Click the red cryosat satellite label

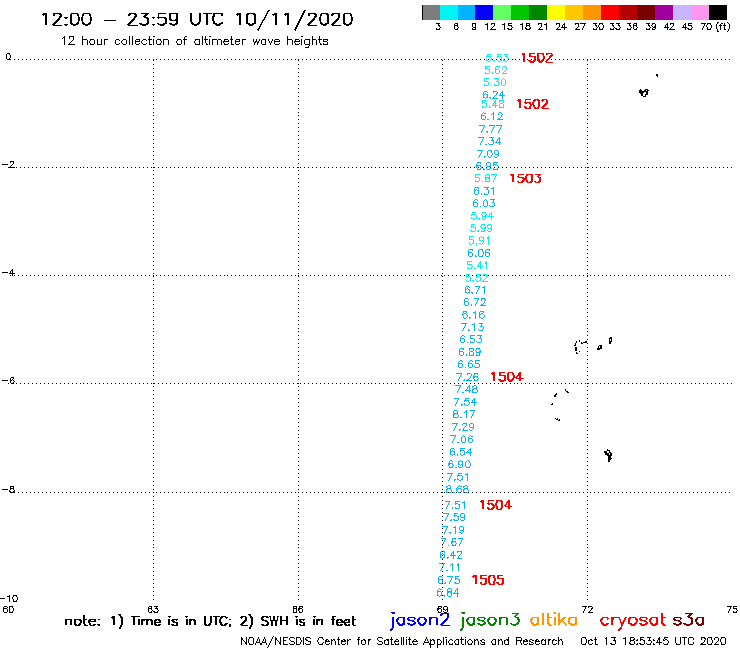tap(632, 620)
